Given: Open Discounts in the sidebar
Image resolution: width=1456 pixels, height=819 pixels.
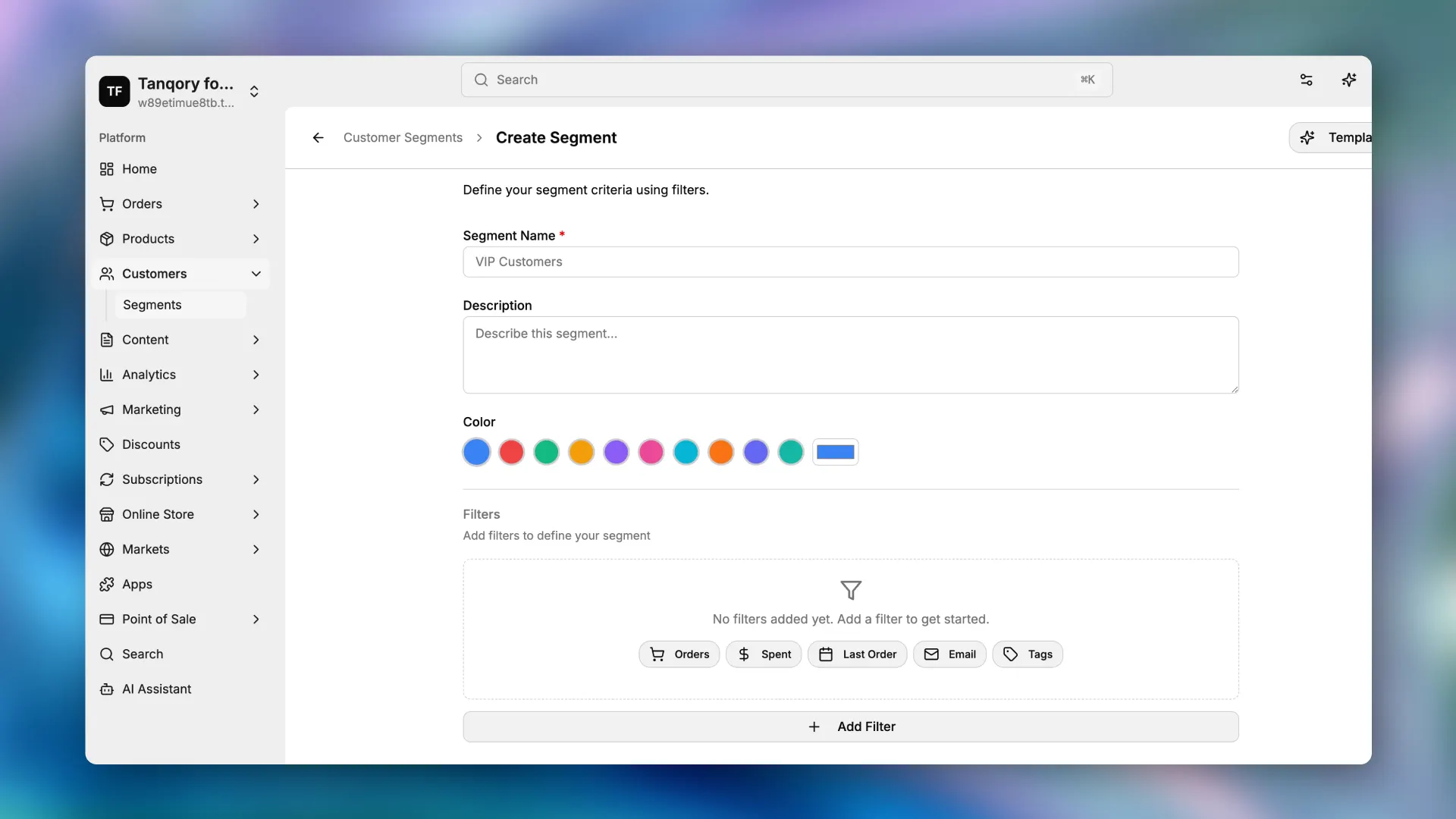Looking at the screenshot, I should coord(180,444).
